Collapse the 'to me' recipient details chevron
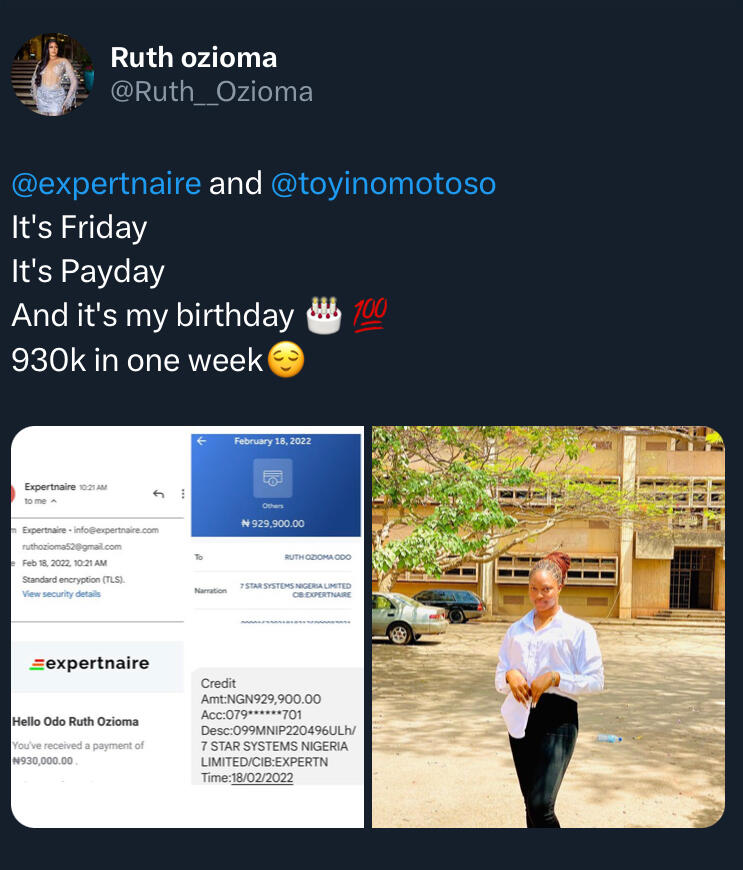Viewport: 743px width, 870px height. pos(54,501)
